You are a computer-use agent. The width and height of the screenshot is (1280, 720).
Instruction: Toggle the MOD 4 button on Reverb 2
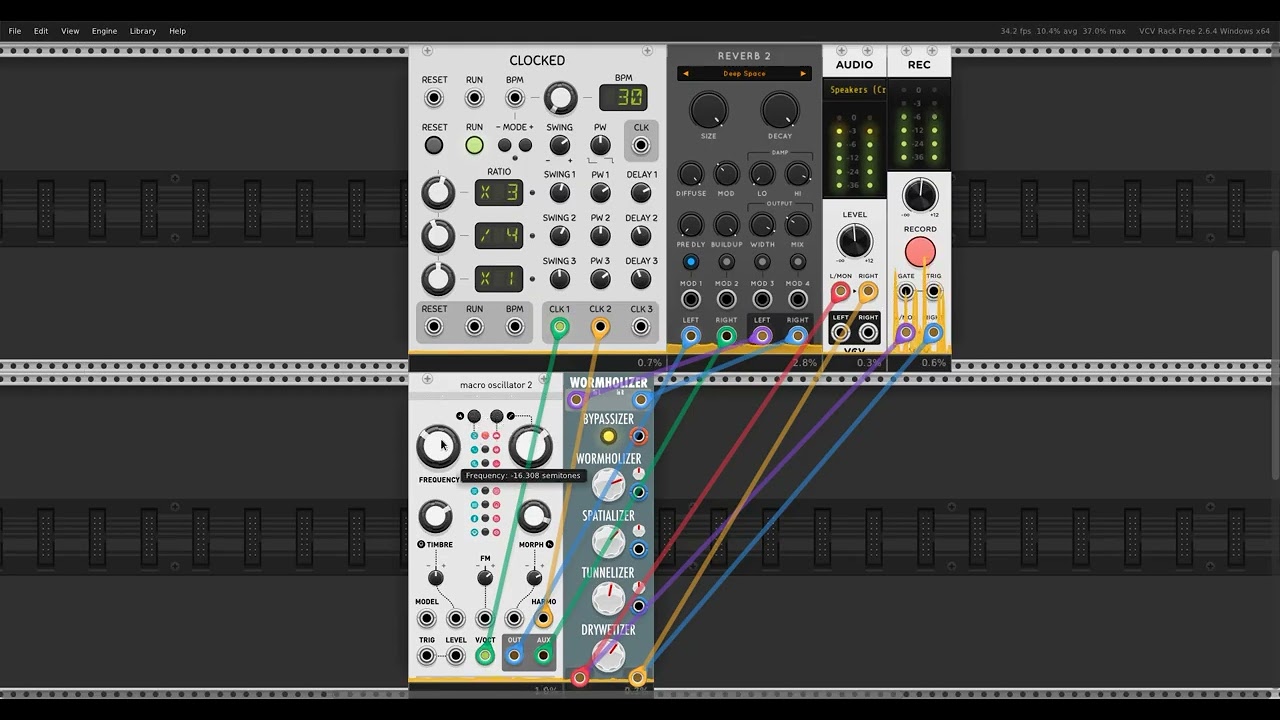point(798,262)
